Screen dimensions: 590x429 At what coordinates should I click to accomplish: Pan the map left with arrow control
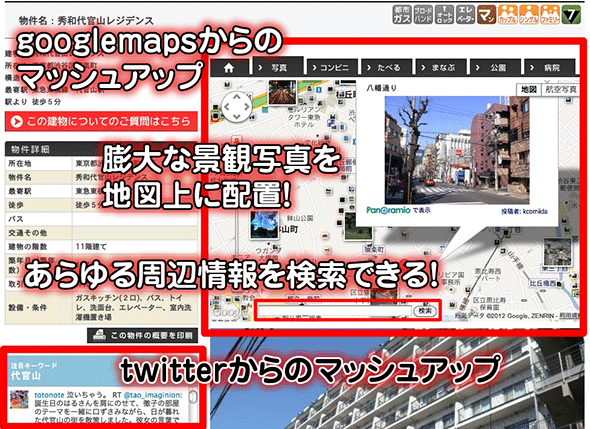coord(227,107)
